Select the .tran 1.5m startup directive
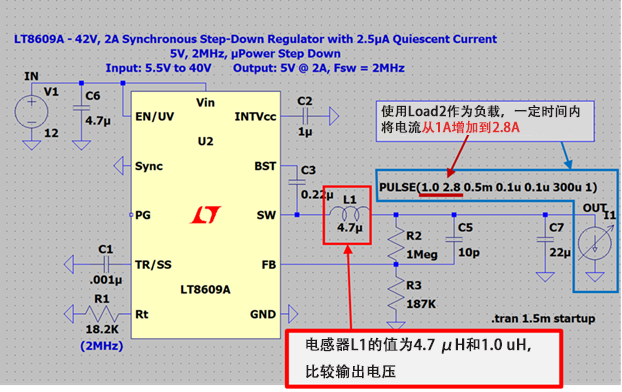This screenshot has width=622, height=392. tap(543, 318)
